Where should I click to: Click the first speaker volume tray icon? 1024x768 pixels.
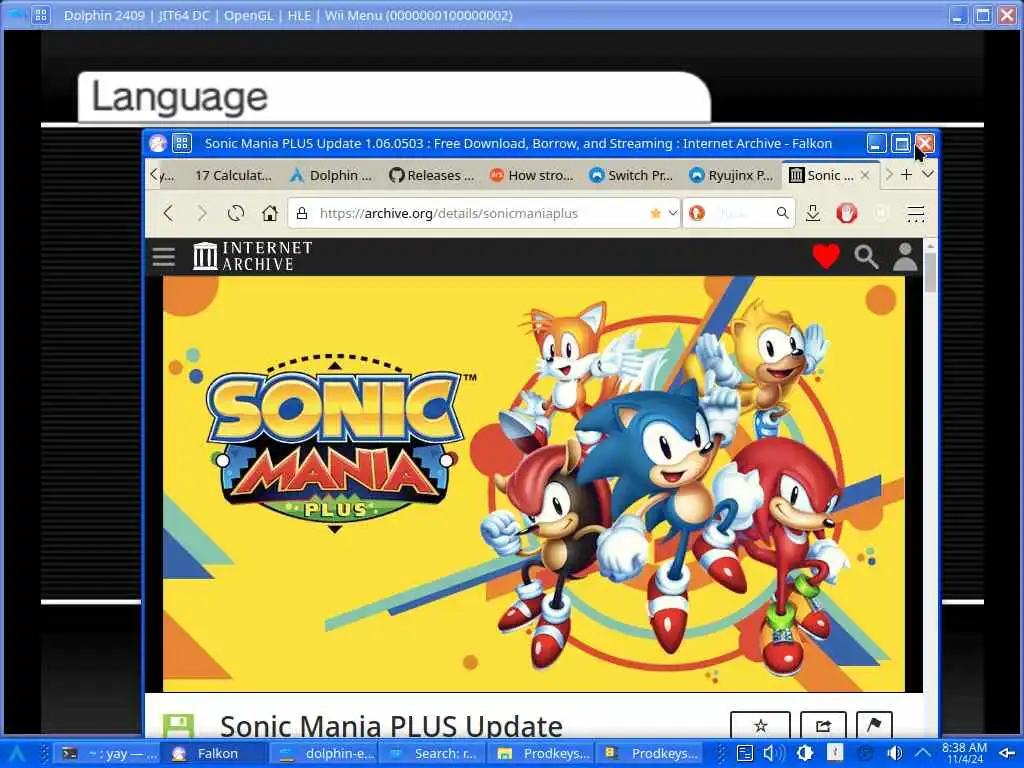tap(774, 754)
